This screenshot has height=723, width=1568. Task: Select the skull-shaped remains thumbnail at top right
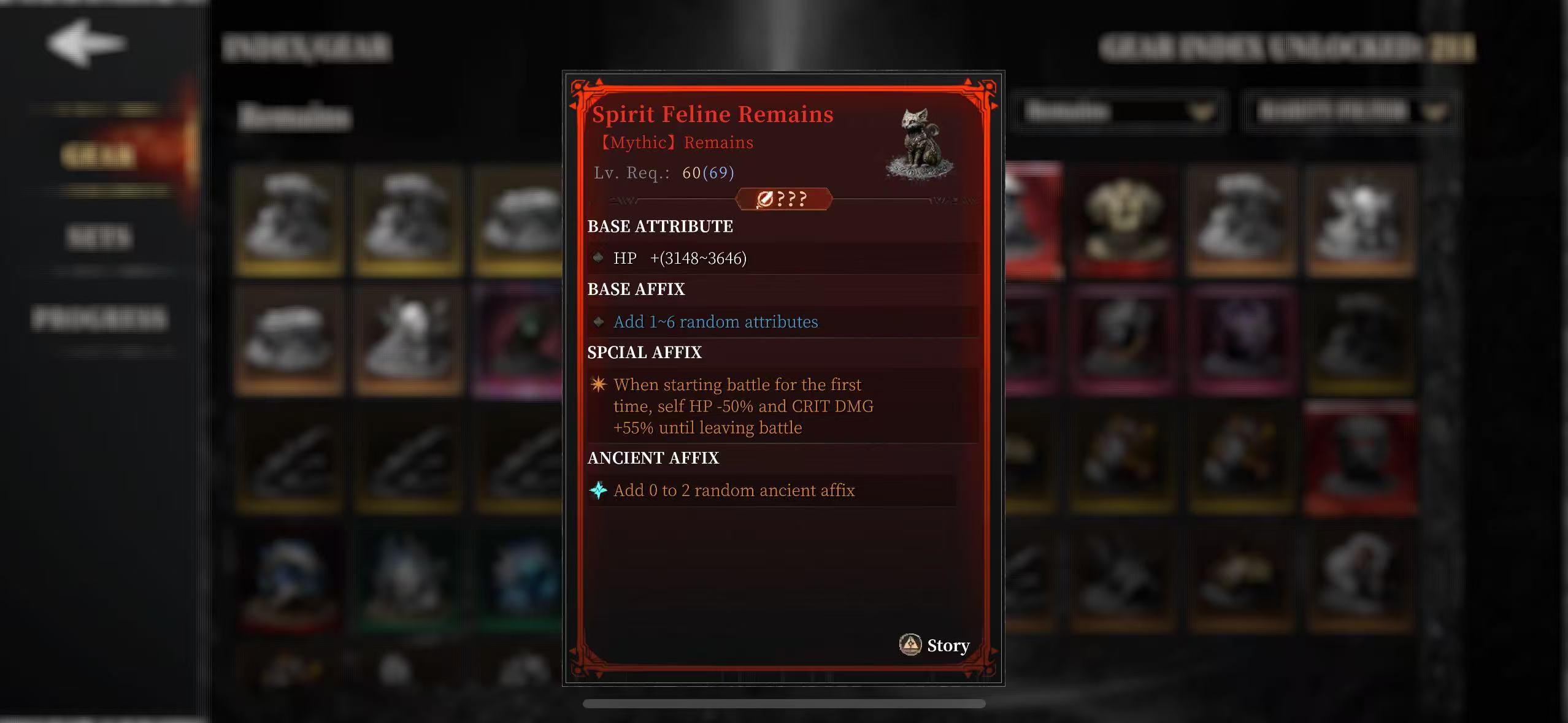click(1123, 219)
